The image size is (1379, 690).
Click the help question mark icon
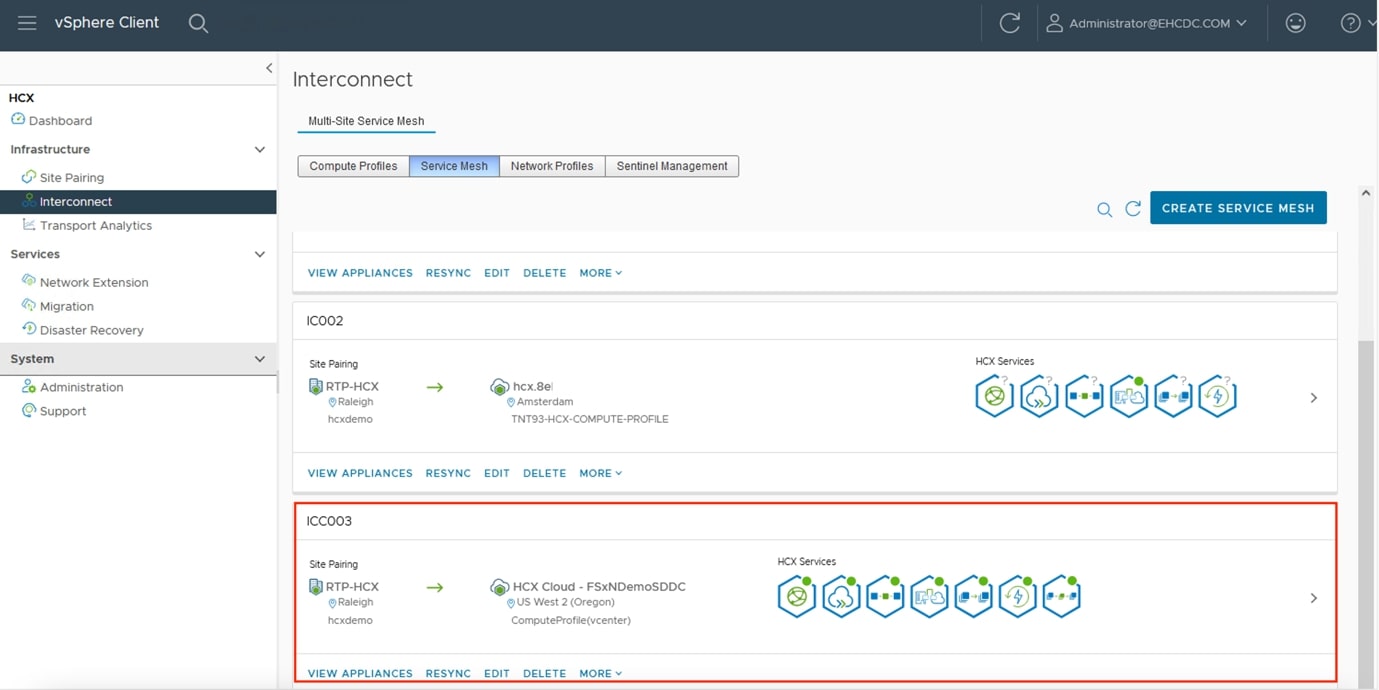tap(1350, 23)
